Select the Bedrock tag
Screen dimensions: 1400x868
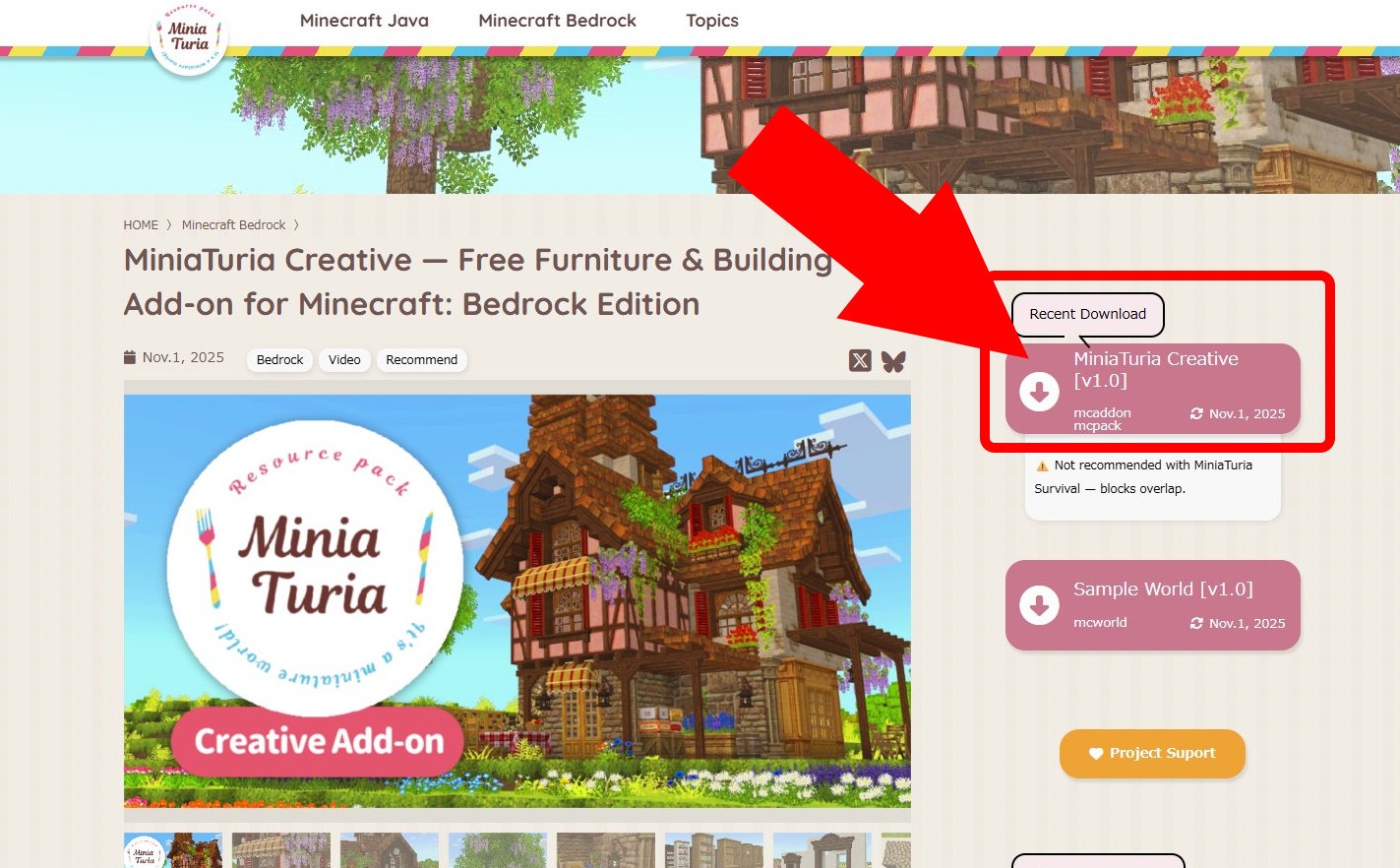279,360
